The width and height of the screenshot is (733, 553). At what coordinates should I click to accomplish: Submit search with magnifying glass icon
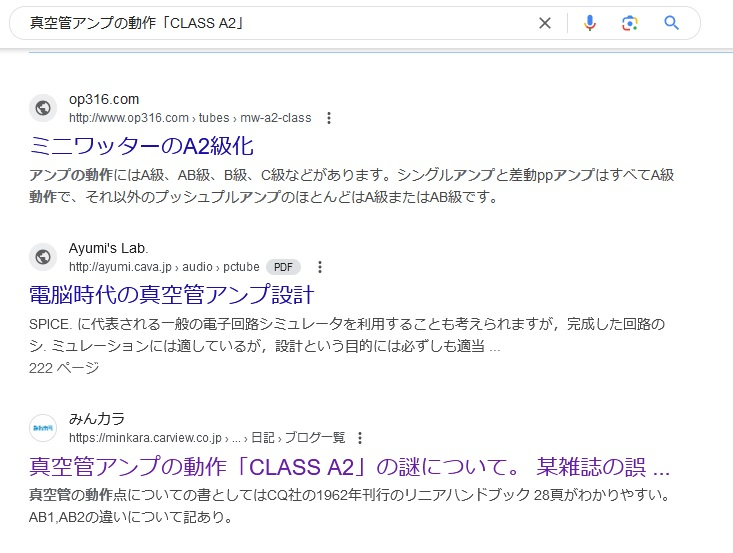coord(671,22)
